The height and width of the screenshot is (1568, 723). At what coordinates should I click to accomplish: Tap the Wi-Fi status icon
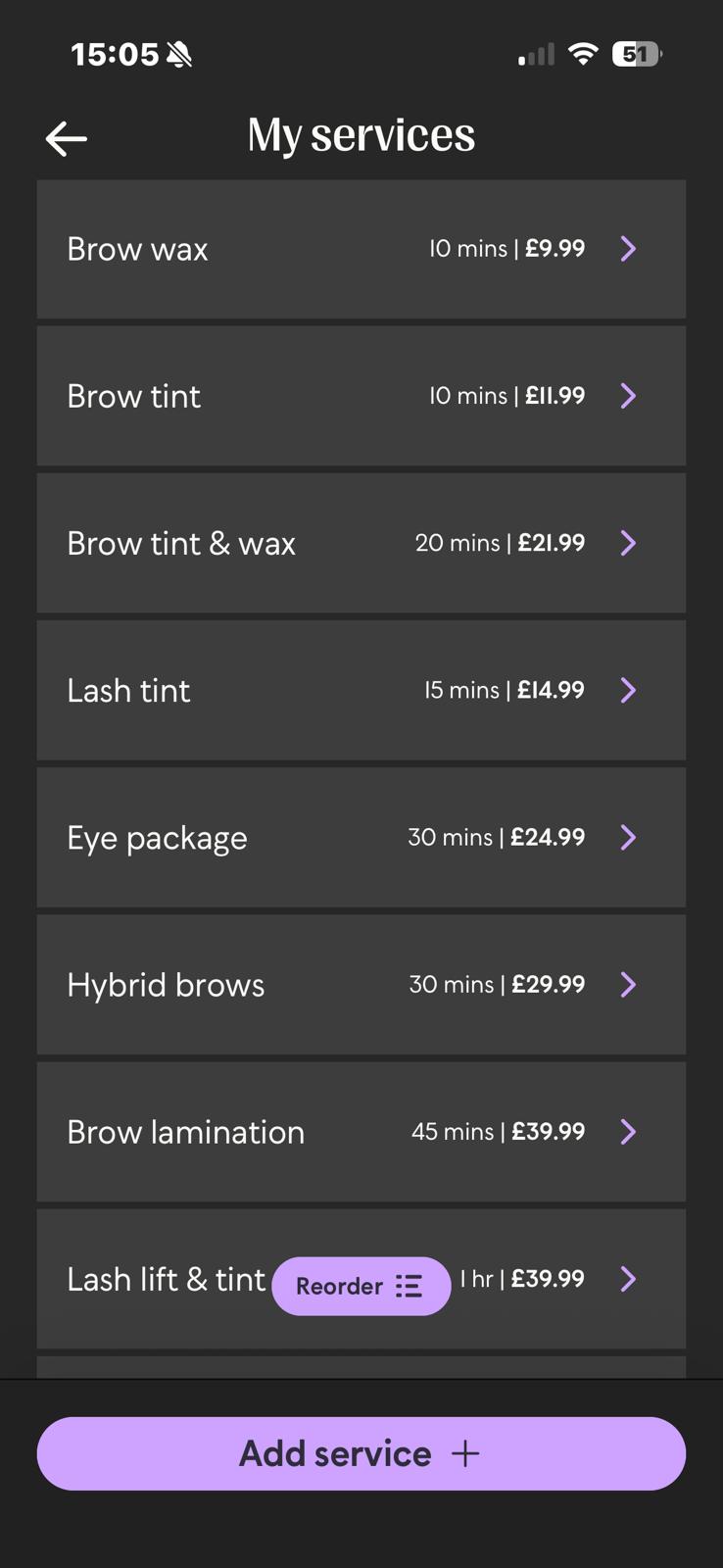click(583, 54)
